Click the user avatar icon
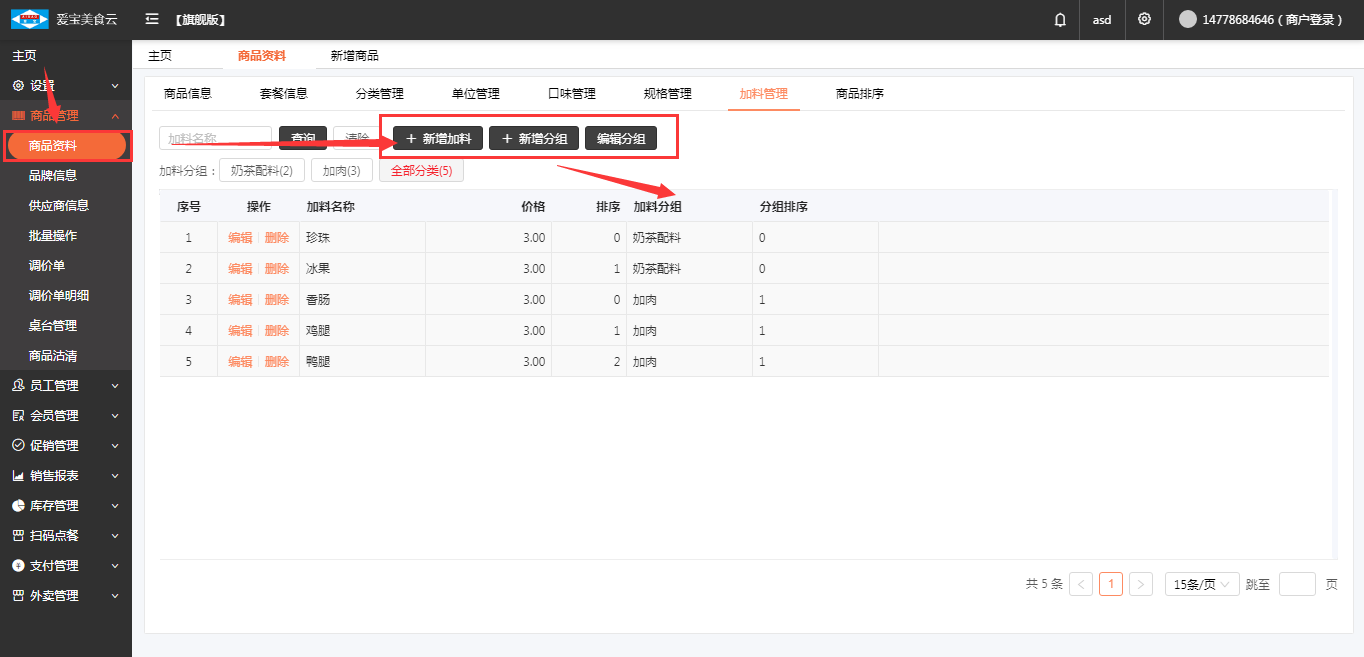The image size is (1364, 657). tap(1188, 20)
